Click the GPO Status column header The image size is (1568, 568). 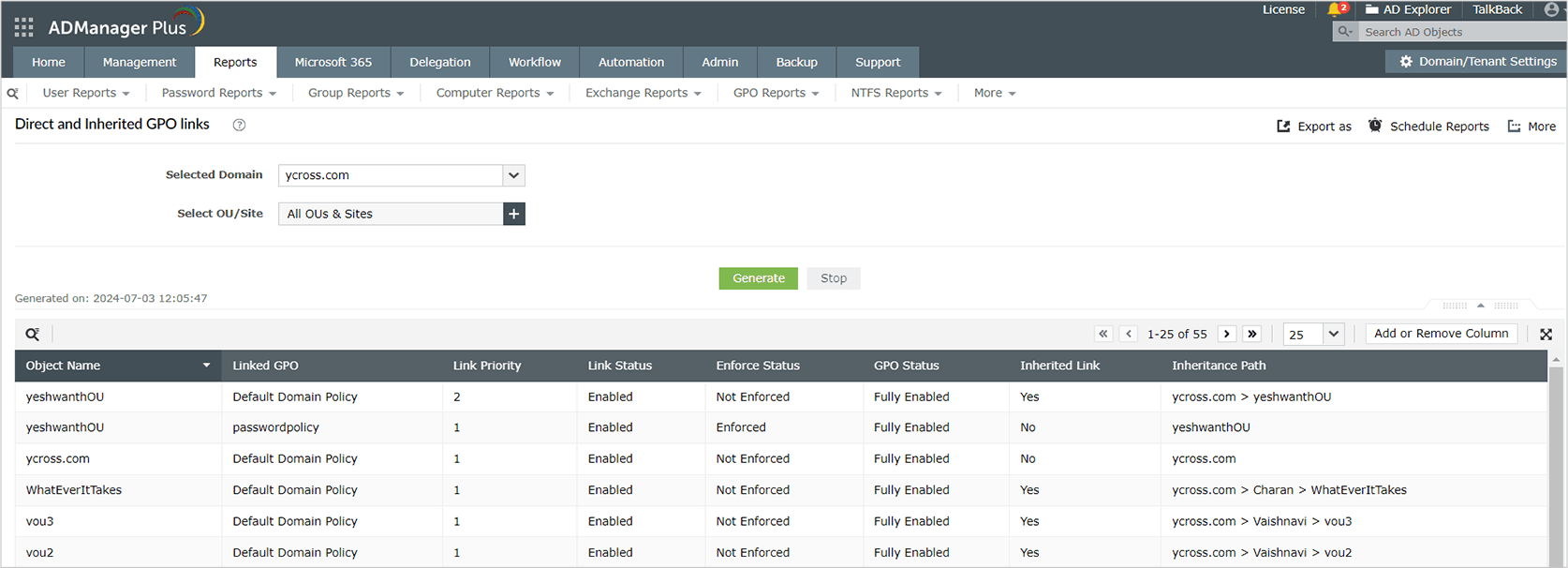(906, 366)
